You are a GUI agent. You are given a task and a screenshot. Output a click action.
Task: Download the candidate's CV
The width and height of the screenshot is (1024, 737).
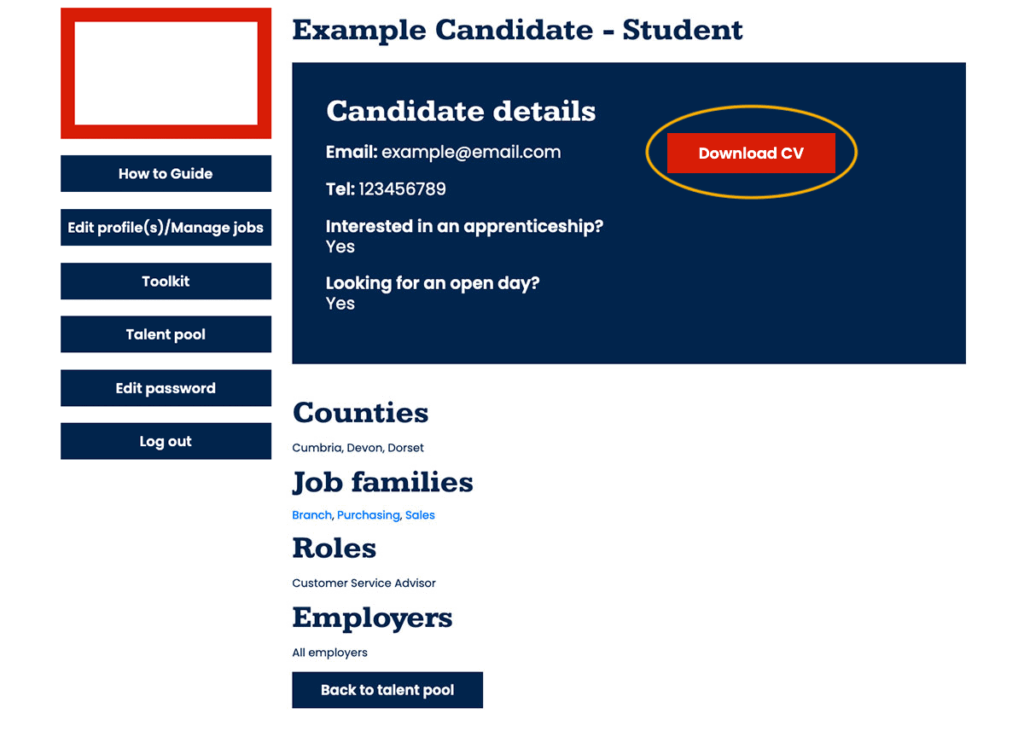coord(750,154)
